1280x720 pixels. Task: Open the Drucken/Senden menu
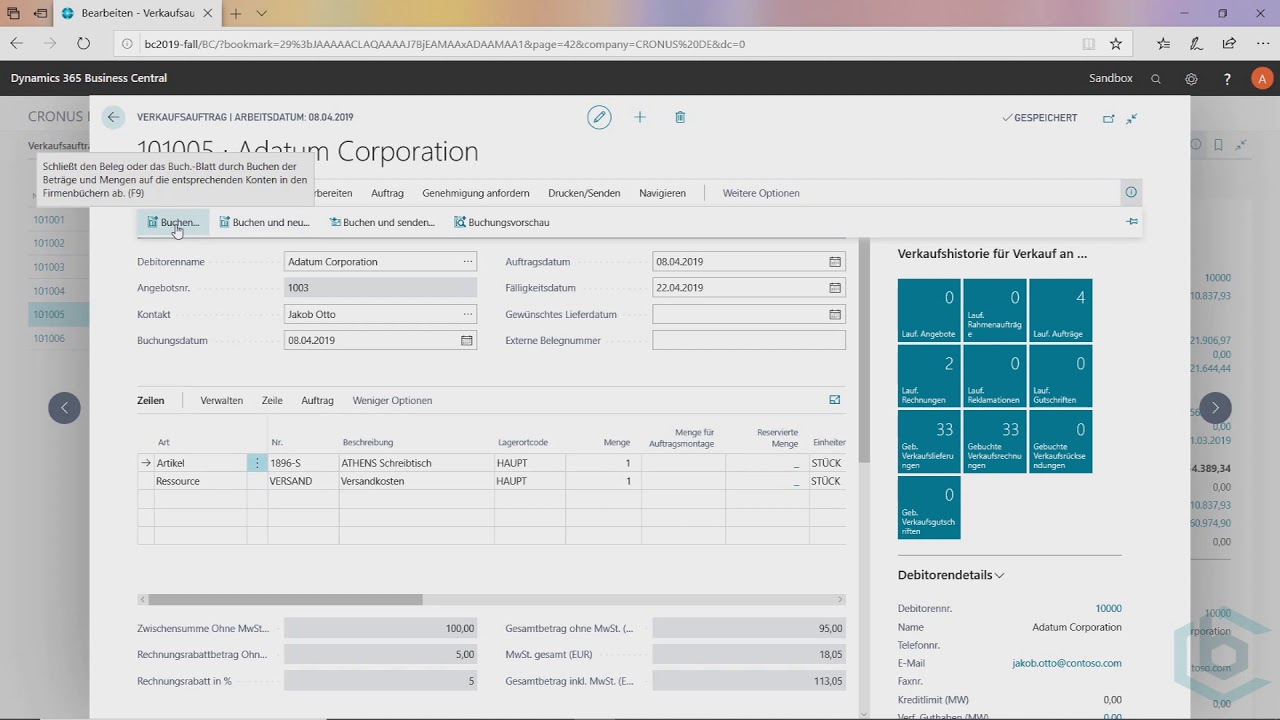click(584, 193)
